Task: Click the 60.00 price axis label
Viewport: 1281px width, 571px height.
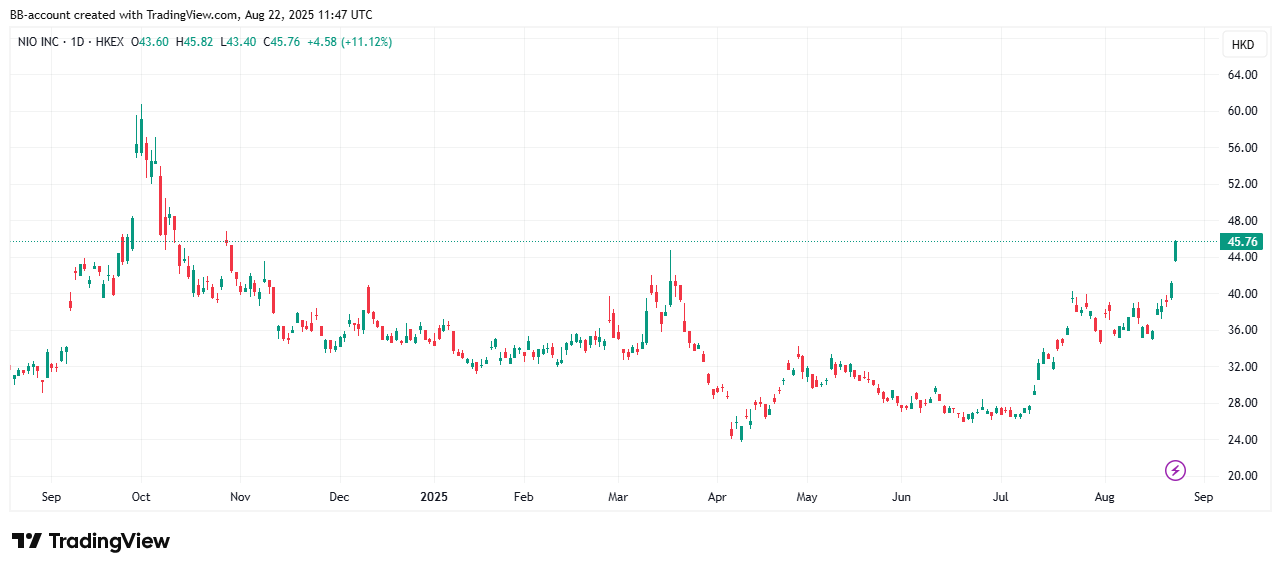Action: pos(1243,111)
